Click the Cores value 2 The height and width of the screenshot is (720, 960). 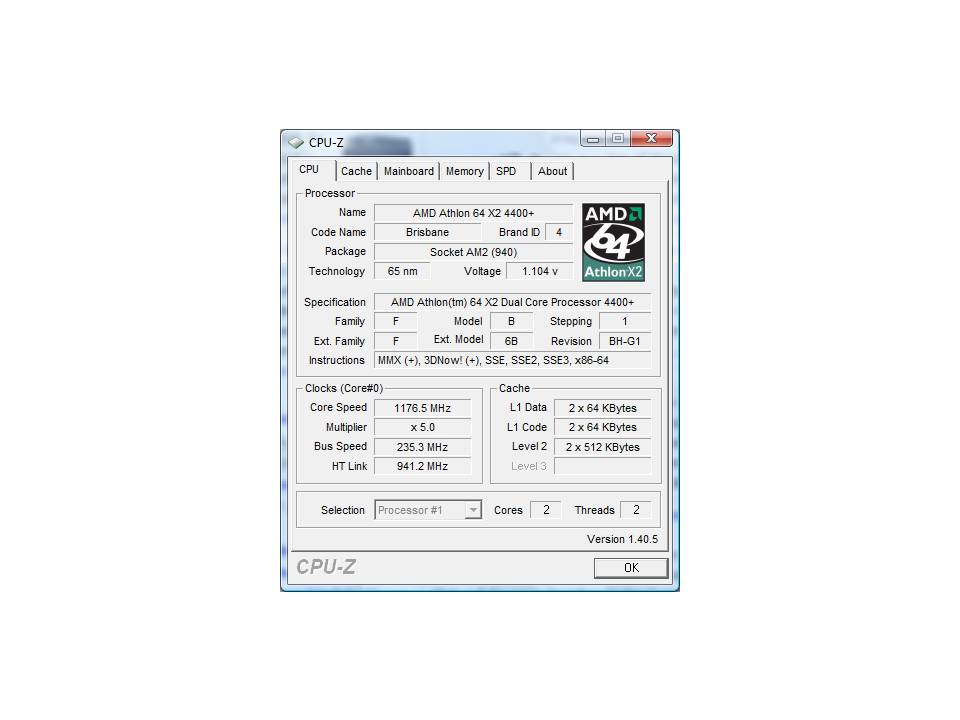pyautogui.click(x=546, y=510)
